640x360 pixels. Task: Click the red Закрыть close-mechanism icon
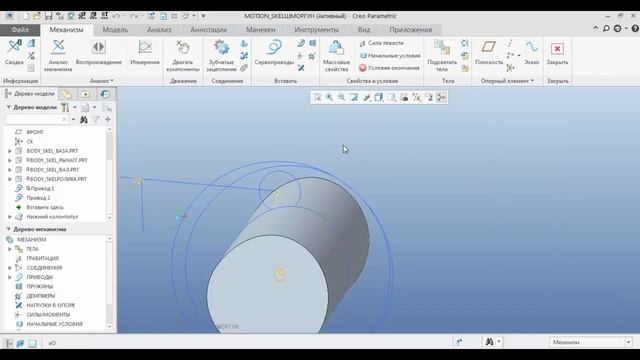557,49
